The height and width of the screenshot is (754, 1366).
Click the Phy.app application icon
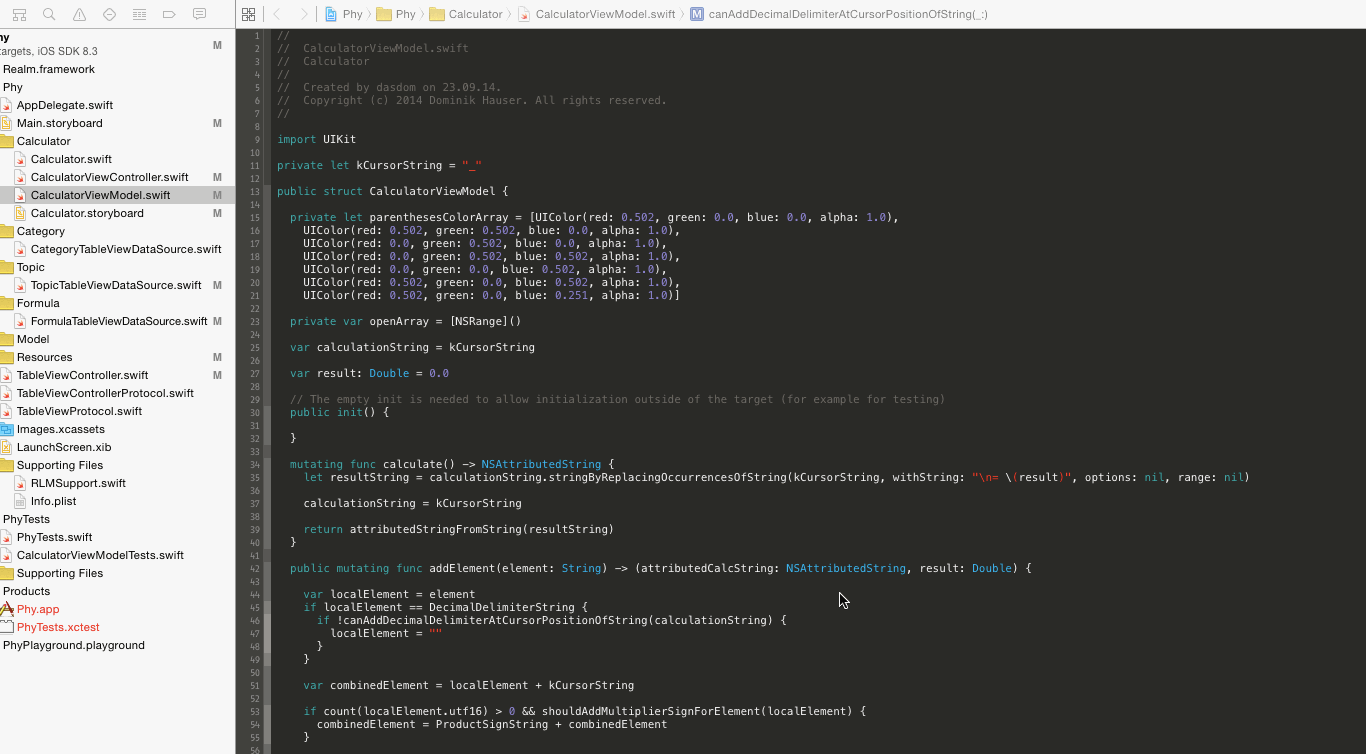(7, 609)
